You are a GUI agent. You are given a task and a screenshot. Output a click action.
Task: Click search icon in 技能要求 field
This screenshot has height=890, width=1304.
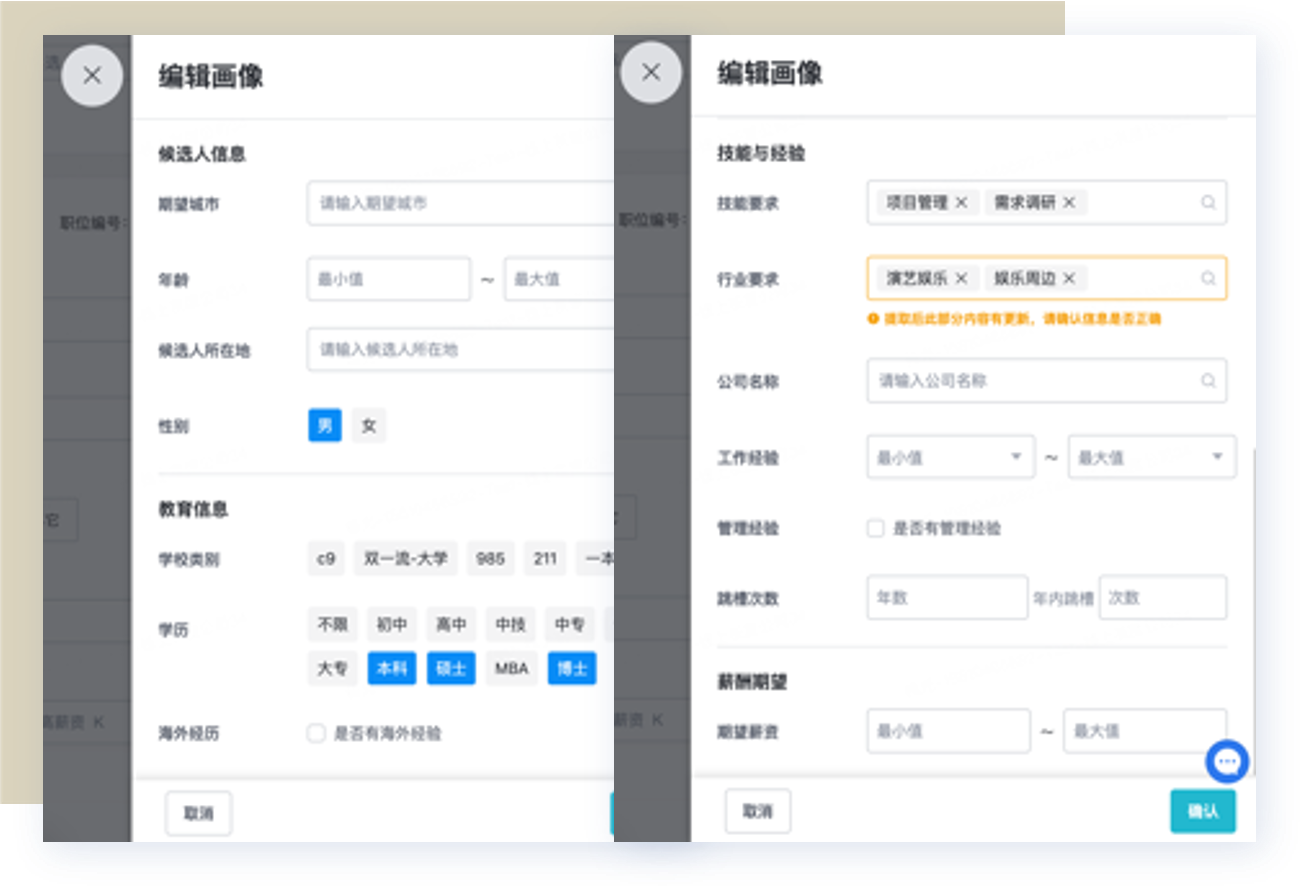point(1208,203)
